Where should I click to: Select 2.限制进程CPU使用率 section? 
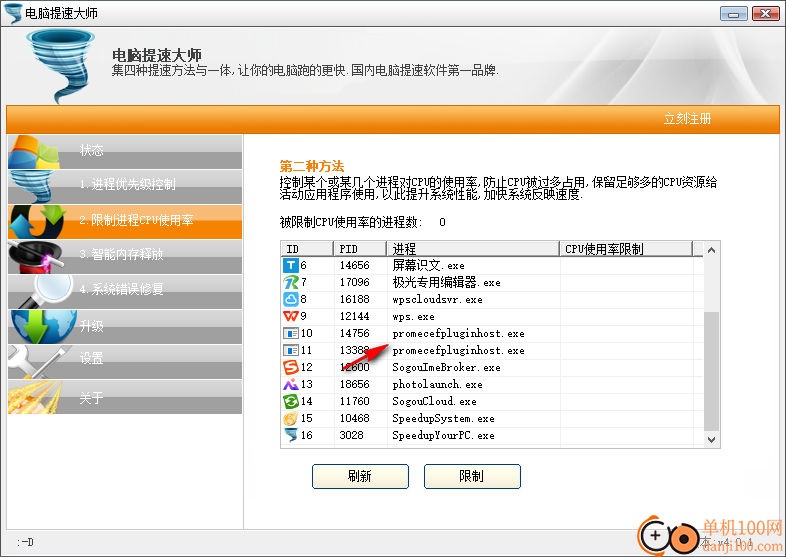125,222
